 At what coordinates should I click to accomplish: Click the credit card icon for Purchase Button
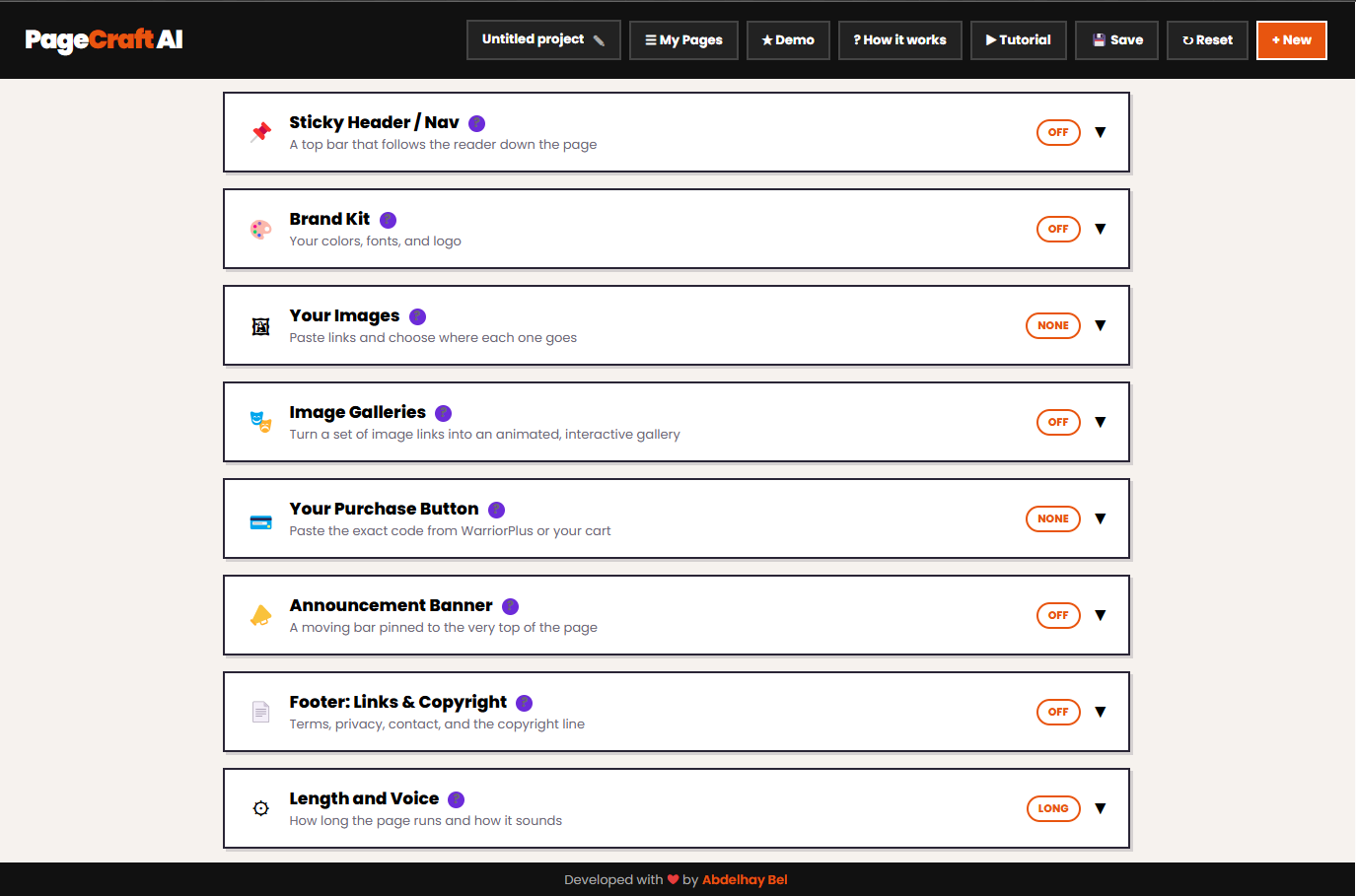(260, 522)
